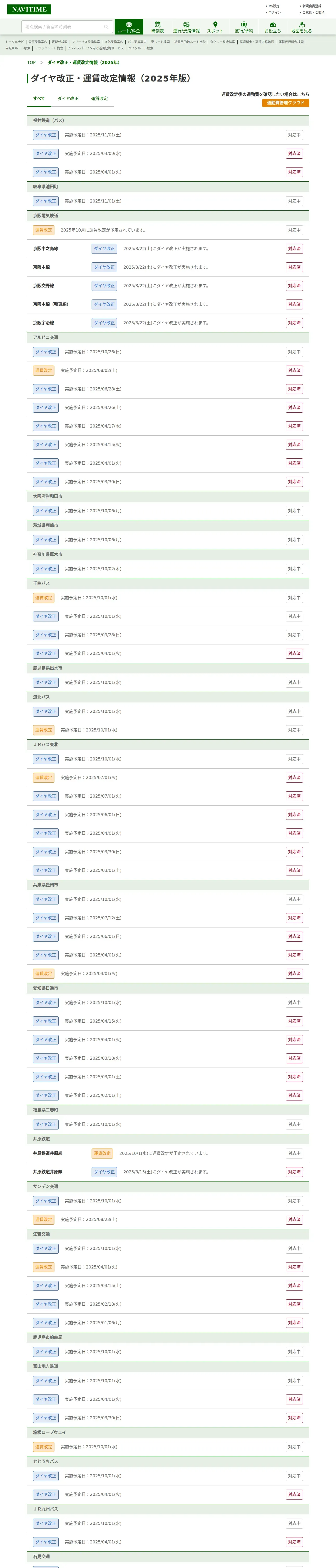Click the 通勤費管理クラウド button
This screenshot has width=336, height=1568.
tap(285, 103)
